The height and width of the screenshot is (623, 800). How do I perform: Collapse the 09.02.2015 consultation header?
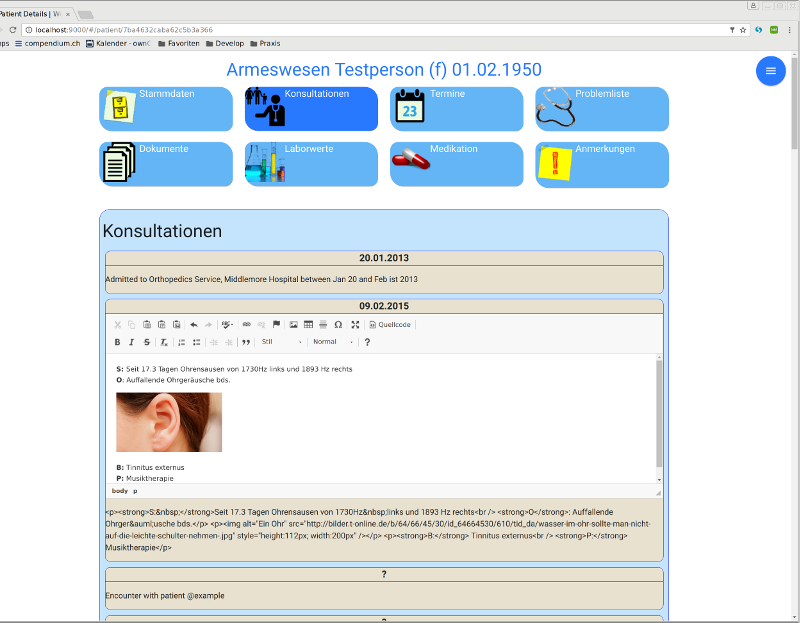[x=384, y=306]
